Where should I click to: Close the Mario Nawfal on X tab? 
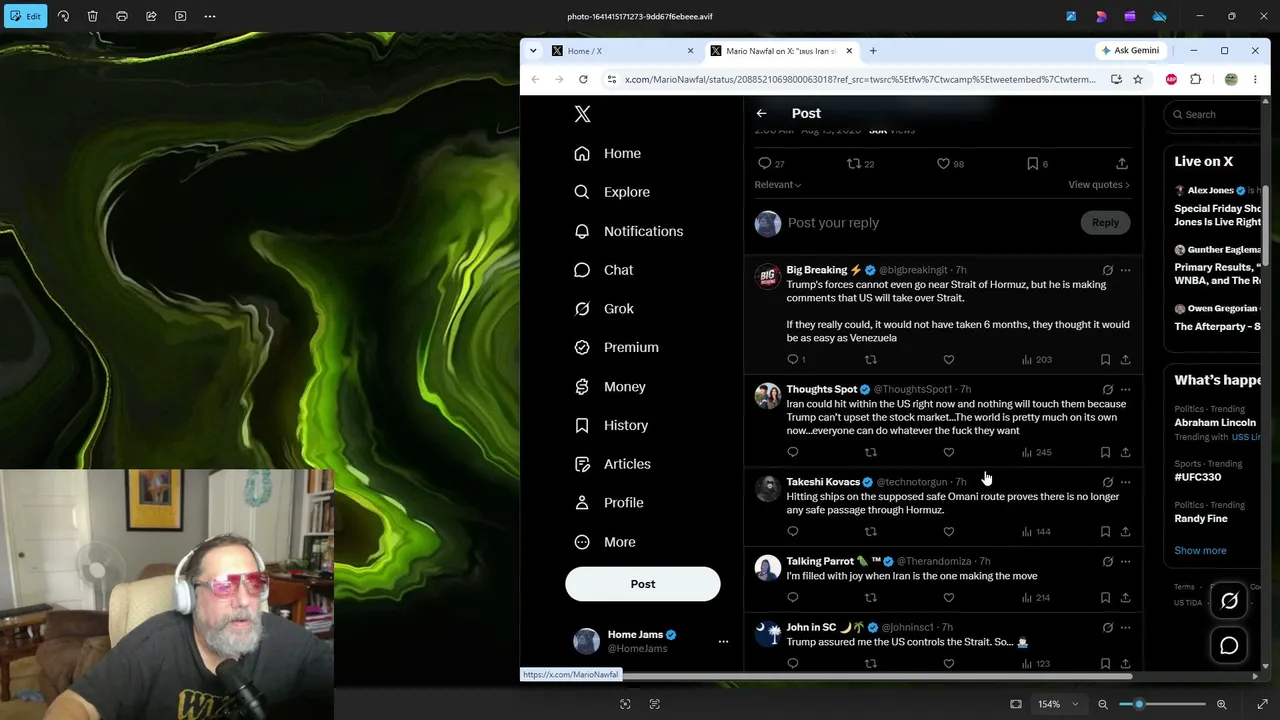[x=849, y=51]
